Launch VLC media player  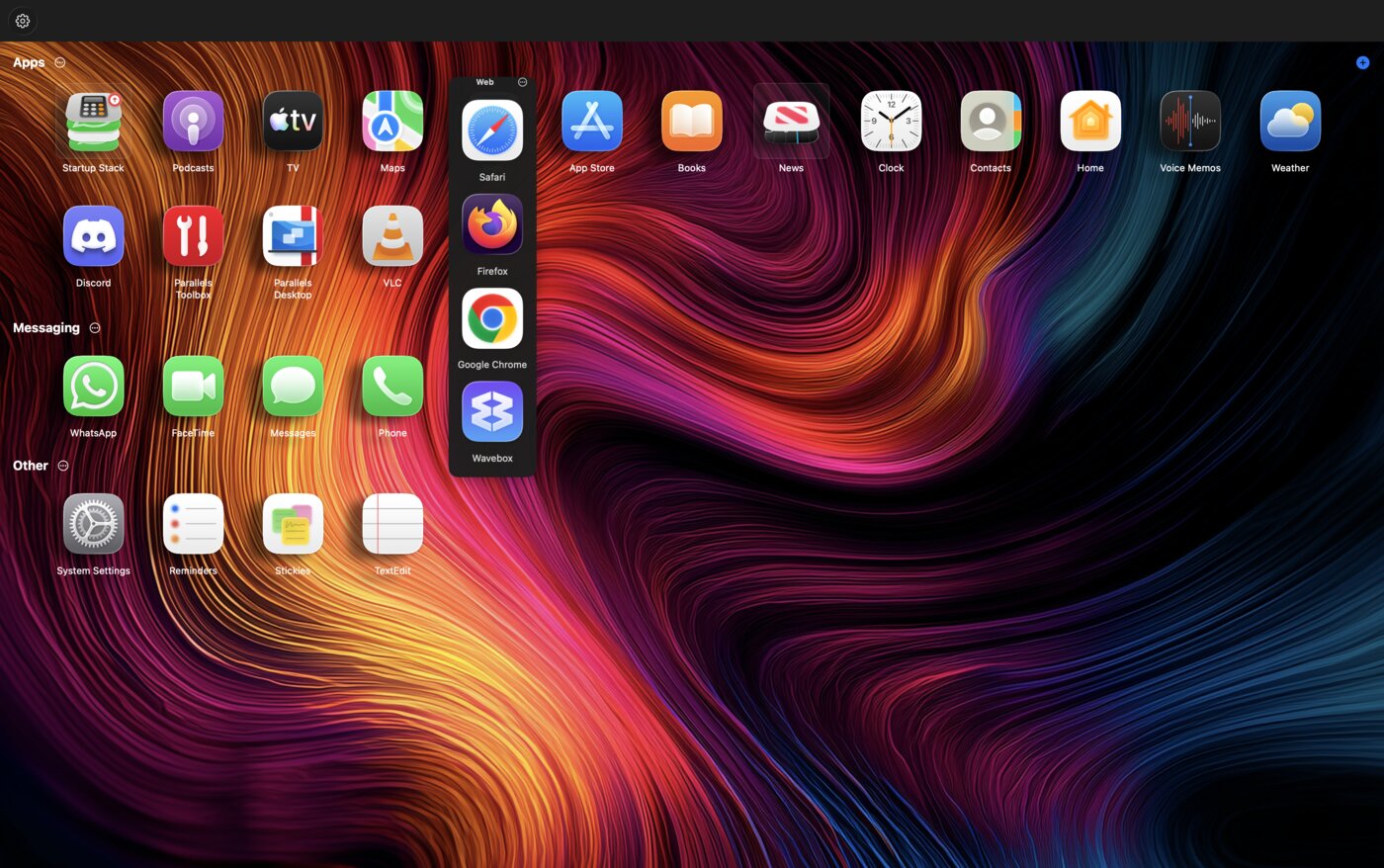pyautogui.click(x=392, y=237)
